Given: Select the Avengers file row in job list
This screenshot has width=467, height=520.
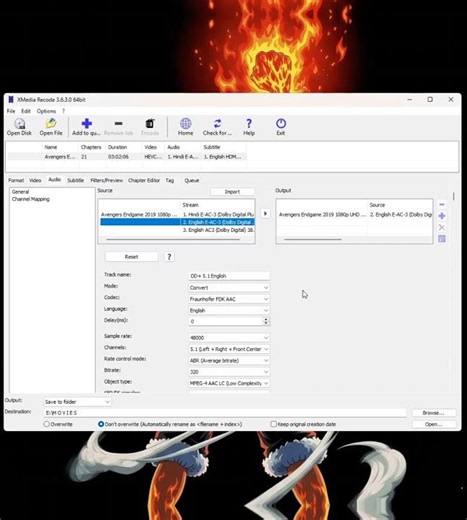Looking at the screenshot, I should pos(127,157).
